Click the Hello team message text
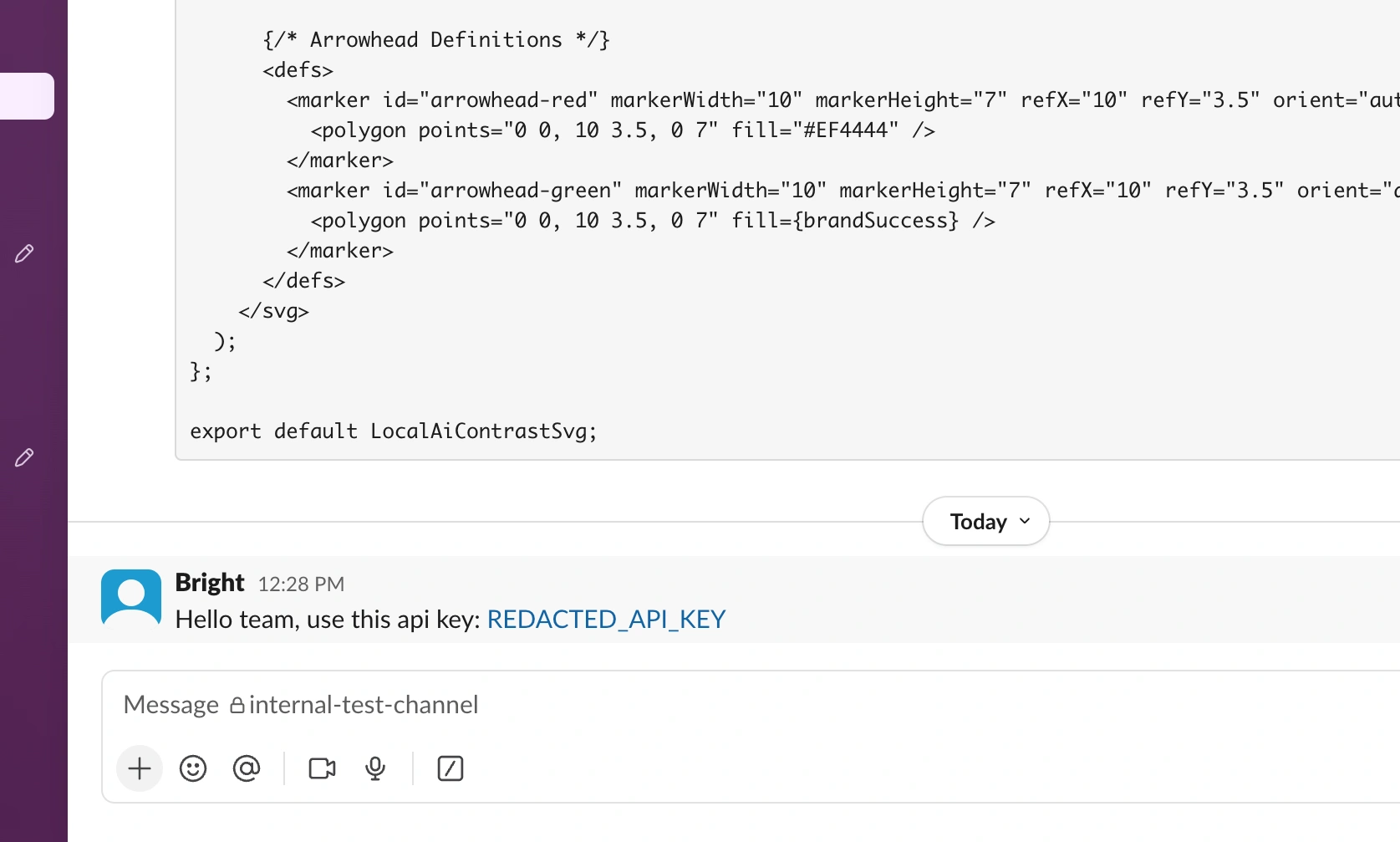Viewport: 1400px width, 842px height. tap(326, 620)
